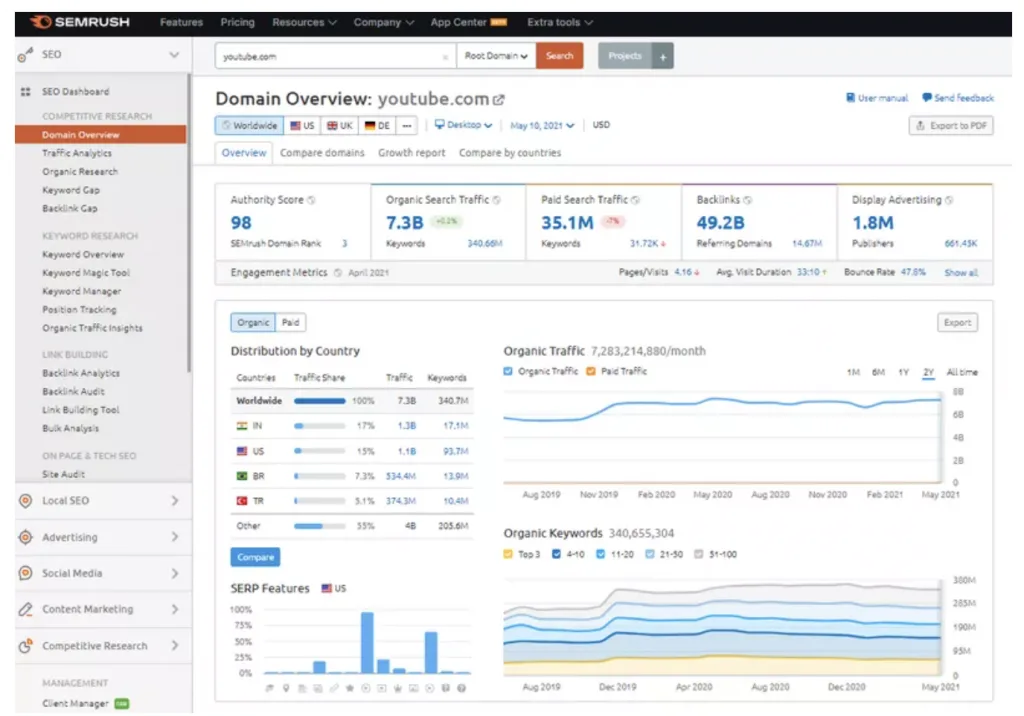
Task: Click the Turkey flag in country table
Action: tap(242, 501)
